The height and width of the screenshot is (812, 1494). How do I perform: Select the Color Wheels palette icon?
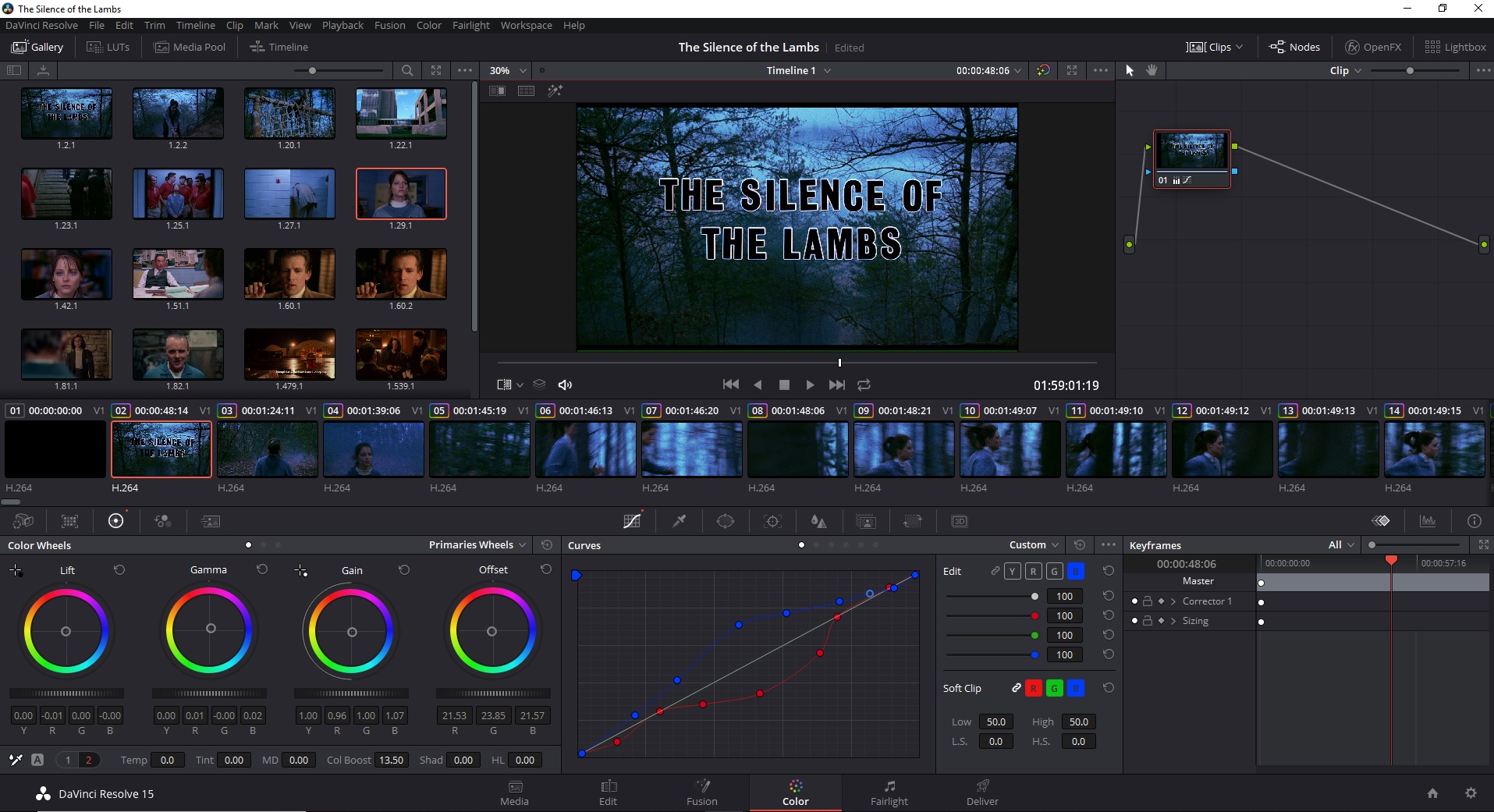[115, 521]
